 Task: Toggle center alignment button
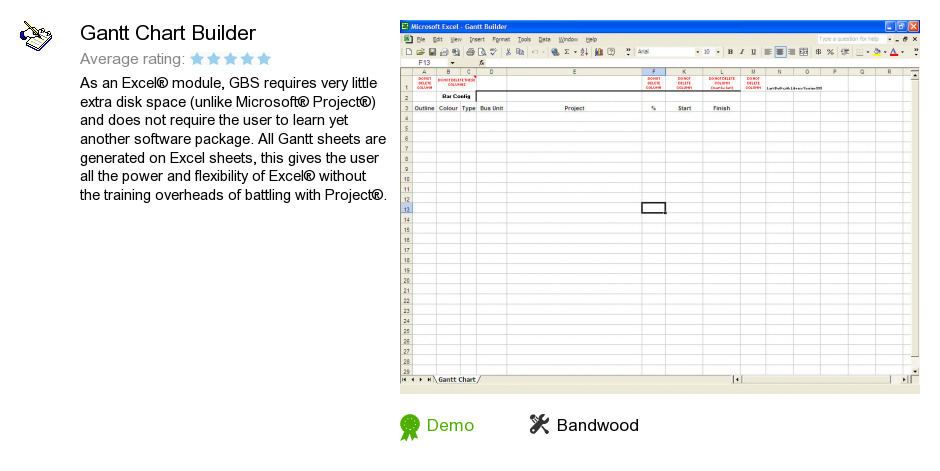pyautogui.click(x=780, y=52)
